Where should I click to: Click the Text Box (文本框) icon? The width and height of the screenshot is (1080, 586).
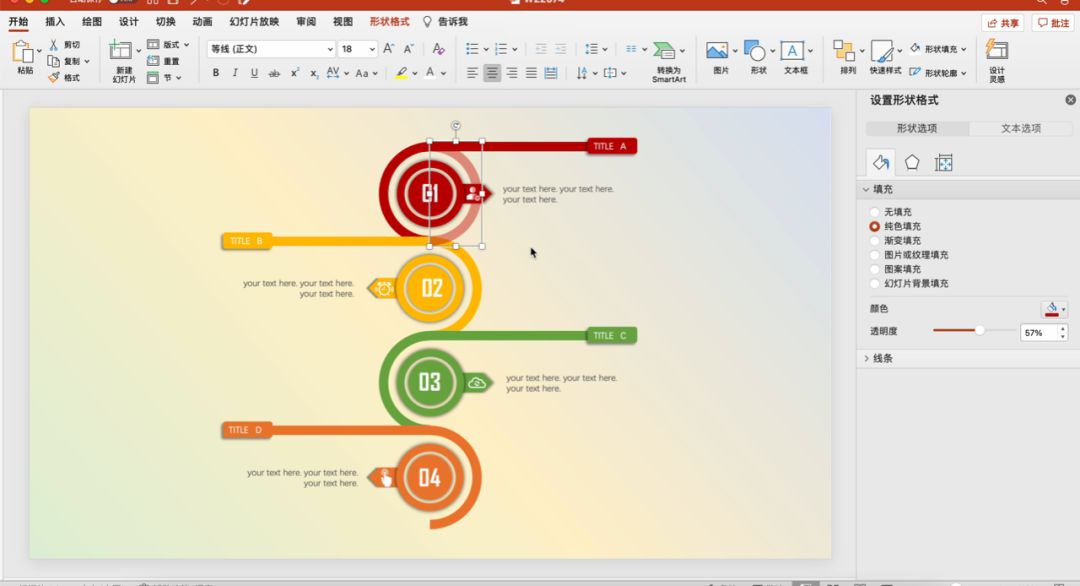pos(792,50)
